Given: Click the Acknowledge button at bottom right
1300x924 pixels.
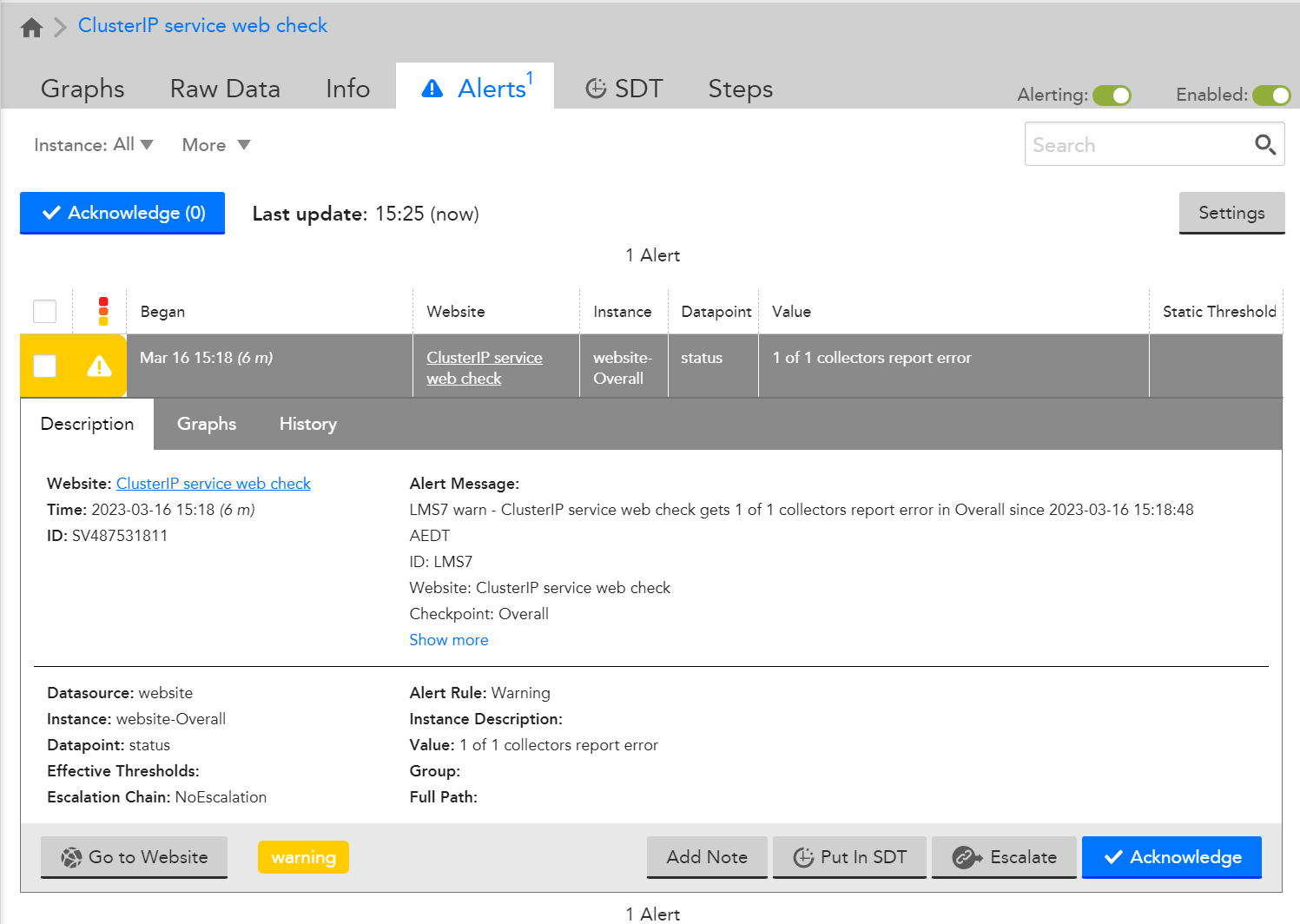Looking at the screenshot, I should tap(1171, 857).
